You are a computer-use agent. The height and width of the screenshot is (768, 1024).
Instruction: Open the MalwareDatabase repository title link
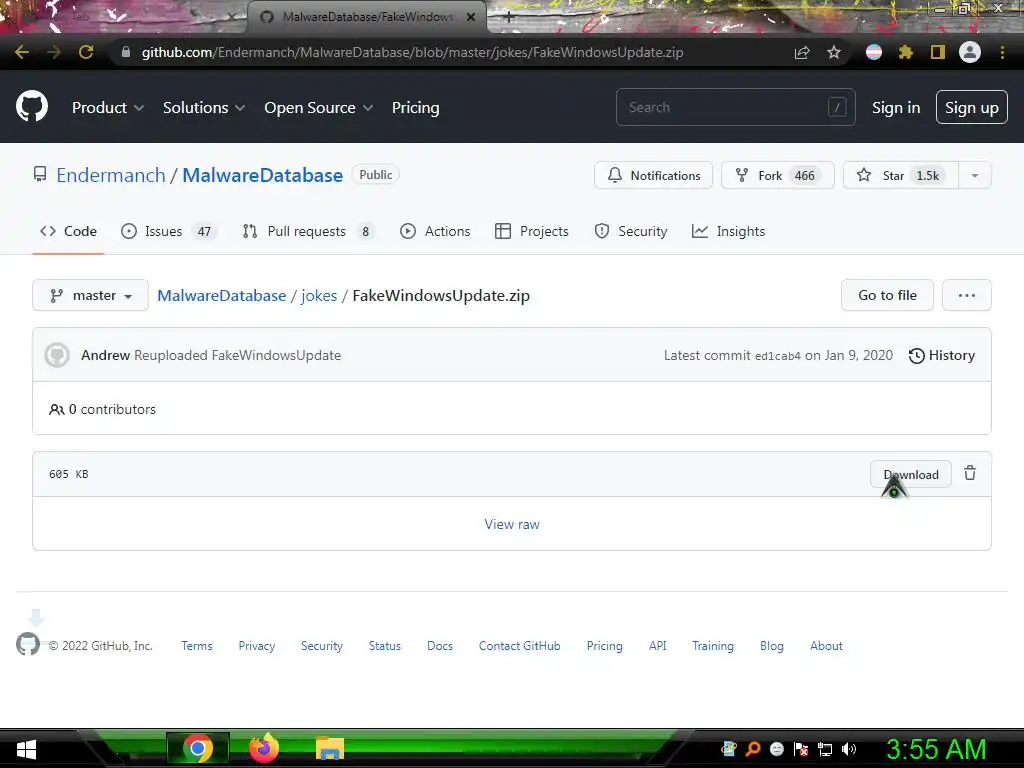(x=263, y=175)
